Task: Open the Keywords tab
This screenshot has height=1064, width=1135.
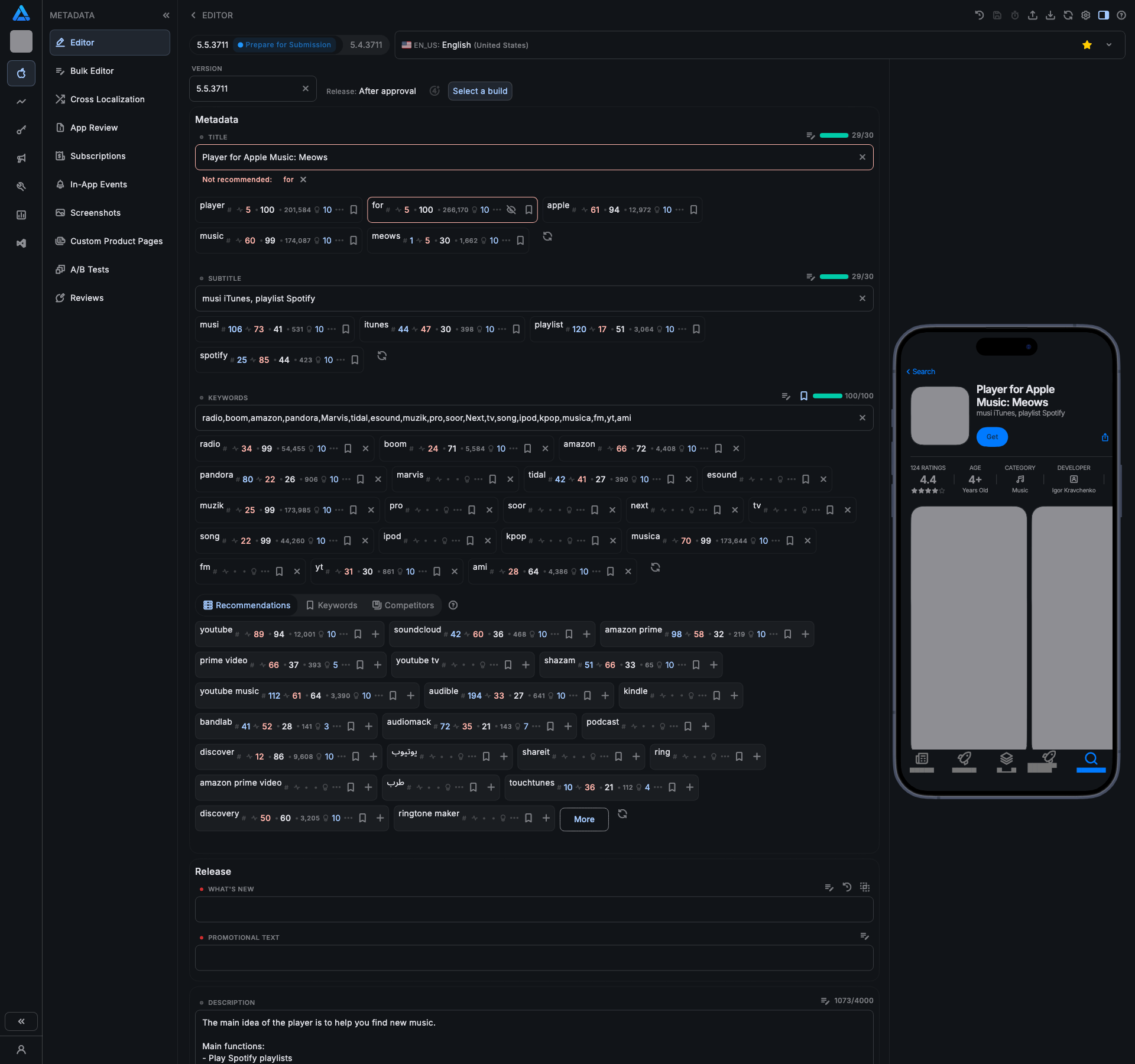Action: [332, 605]
